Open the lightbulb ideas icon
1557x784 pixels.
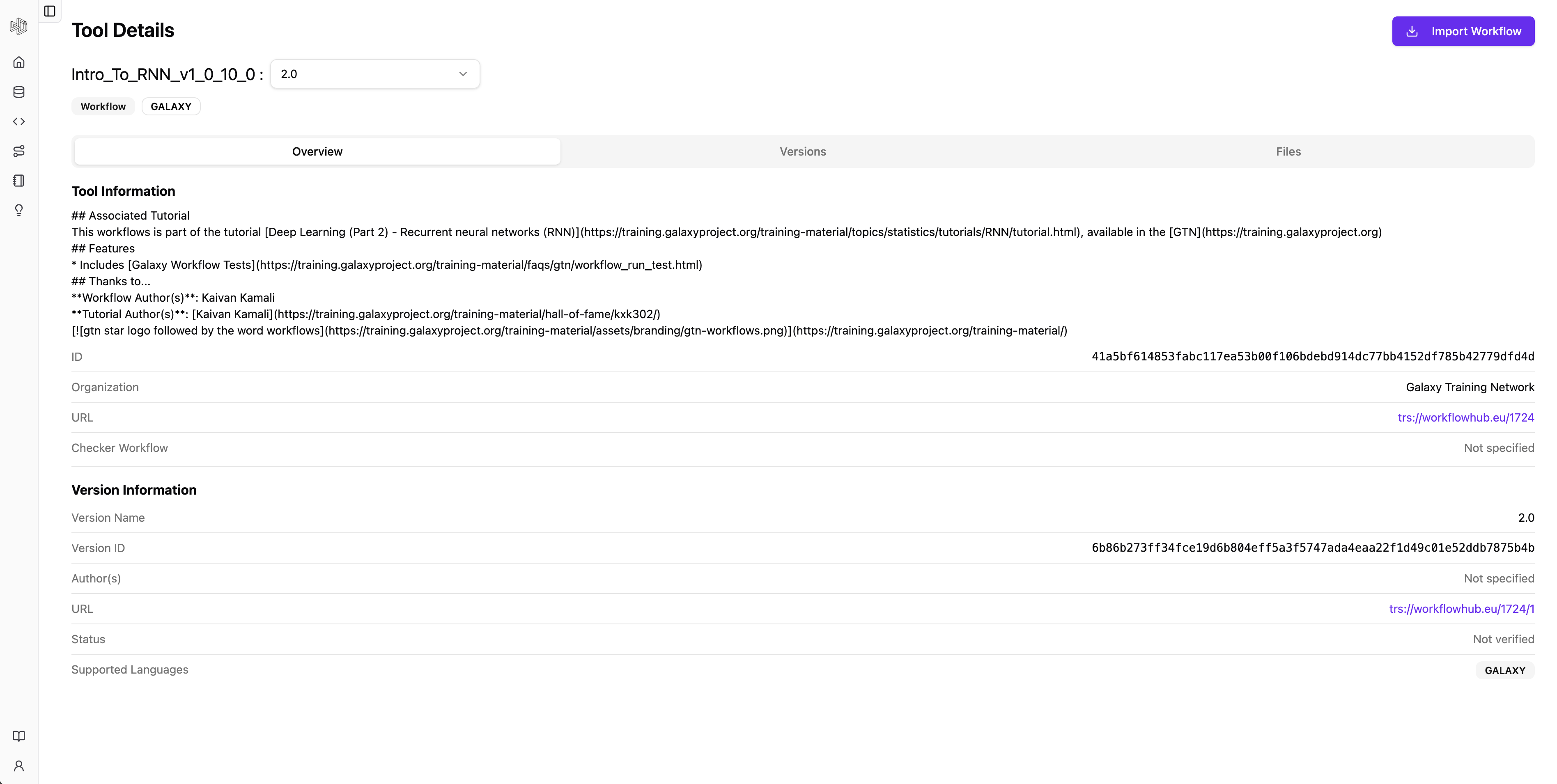19,210
